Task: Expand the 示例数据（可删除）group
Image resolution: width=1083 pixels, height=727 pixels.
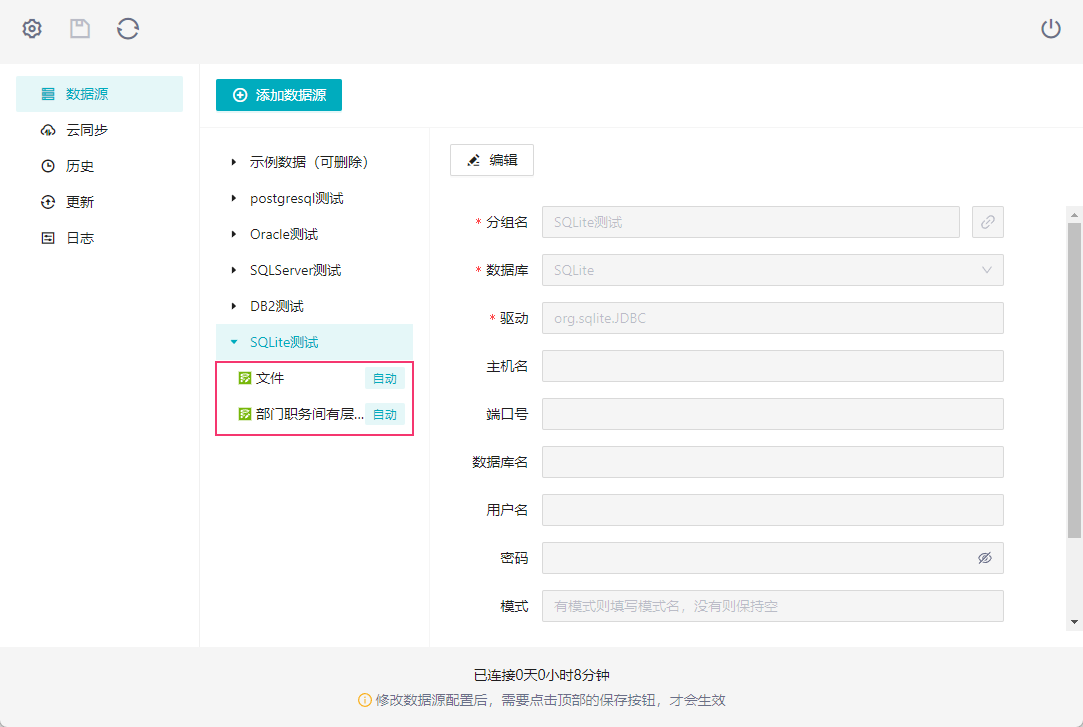Action: 233,162
